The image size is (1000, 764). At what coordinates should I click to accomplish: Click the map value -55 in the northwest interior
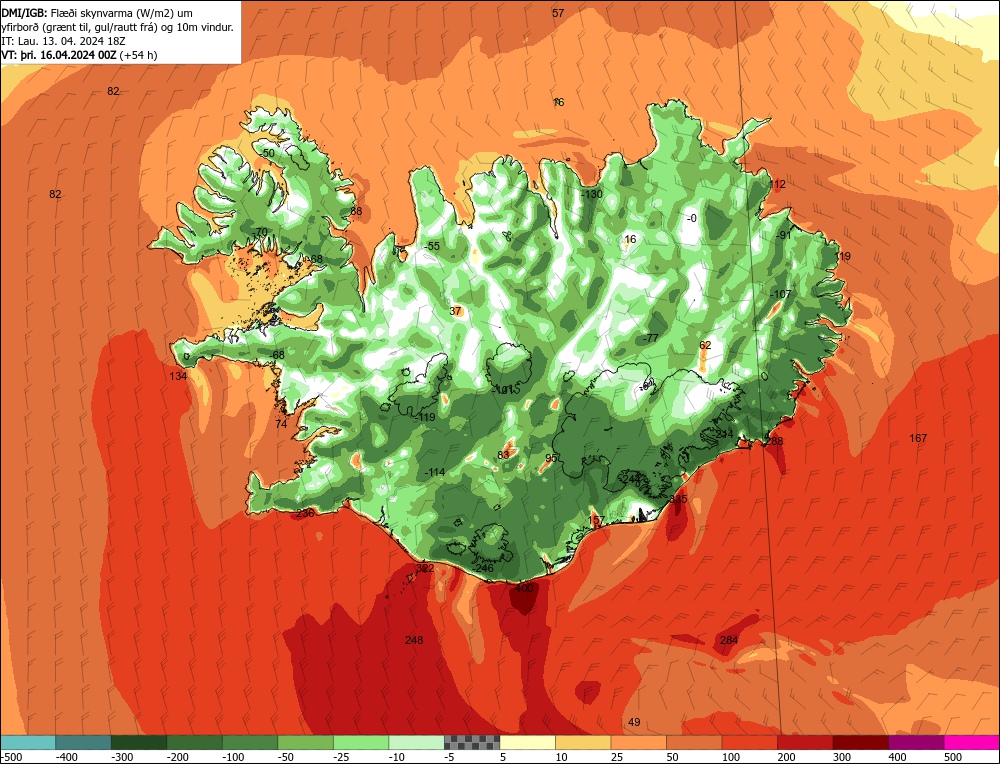tap(432, 246)
